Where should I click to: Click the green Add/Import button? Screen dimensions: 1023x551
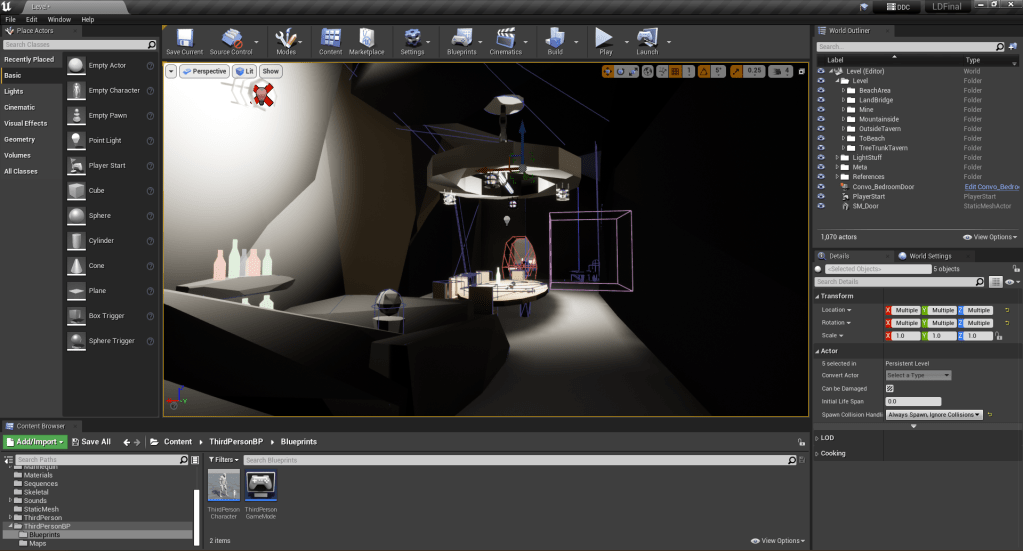click(x=35, y=441)
